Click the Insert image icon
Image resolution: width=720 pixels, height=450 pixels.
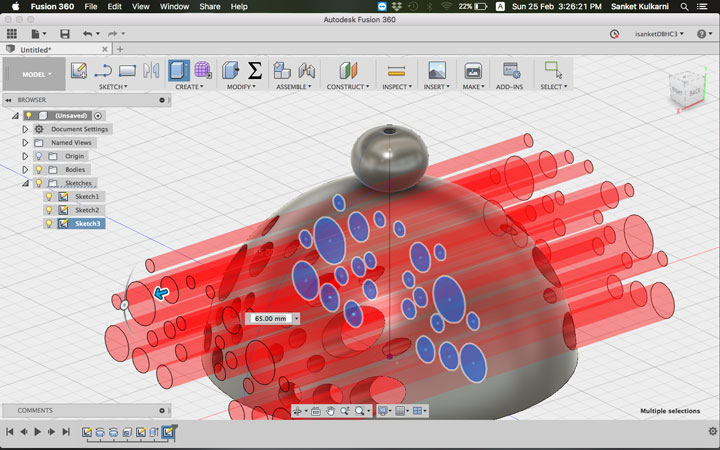pyautogui.click(x=437, y=70)
